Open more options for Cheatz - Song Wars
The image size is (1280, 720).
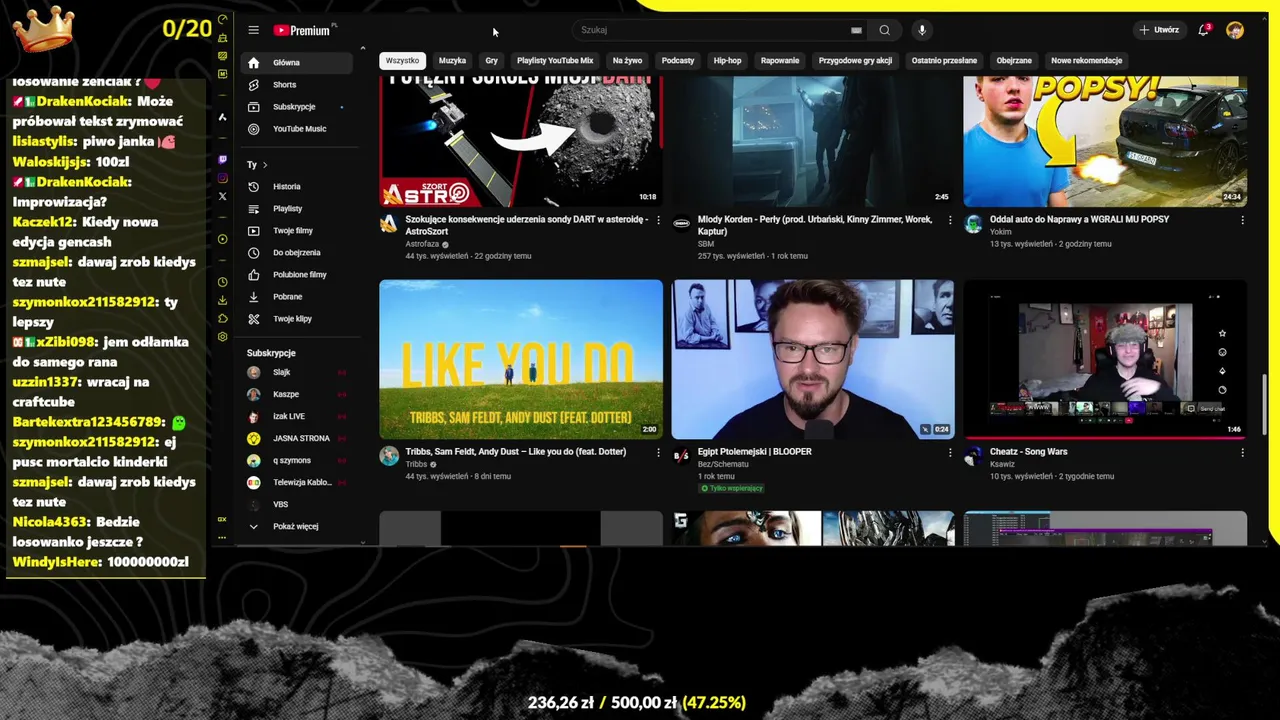[x=1242, y=452]
